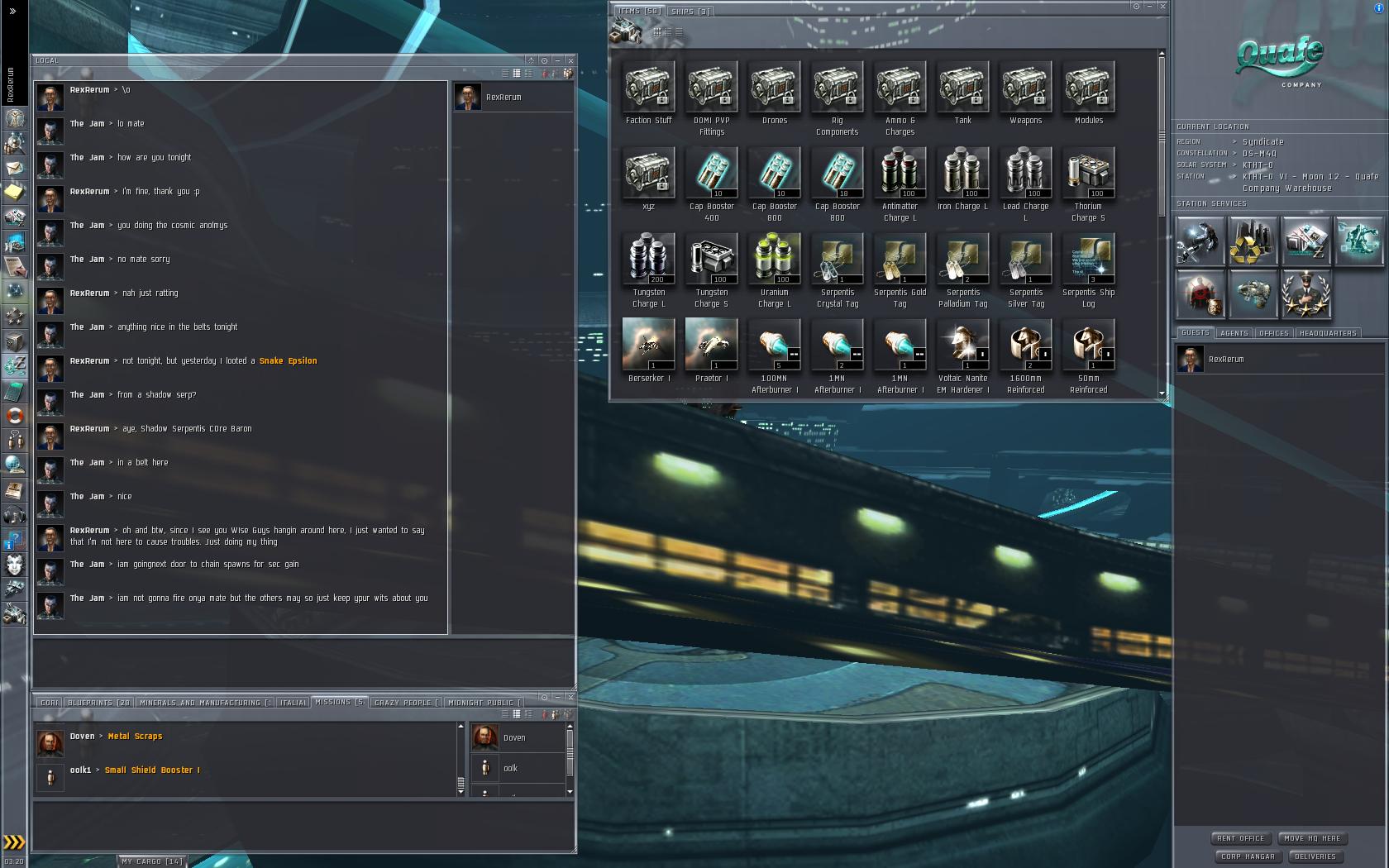
Task: Click the Small Shield Booster I link
Action: click(x=152, y=770)
